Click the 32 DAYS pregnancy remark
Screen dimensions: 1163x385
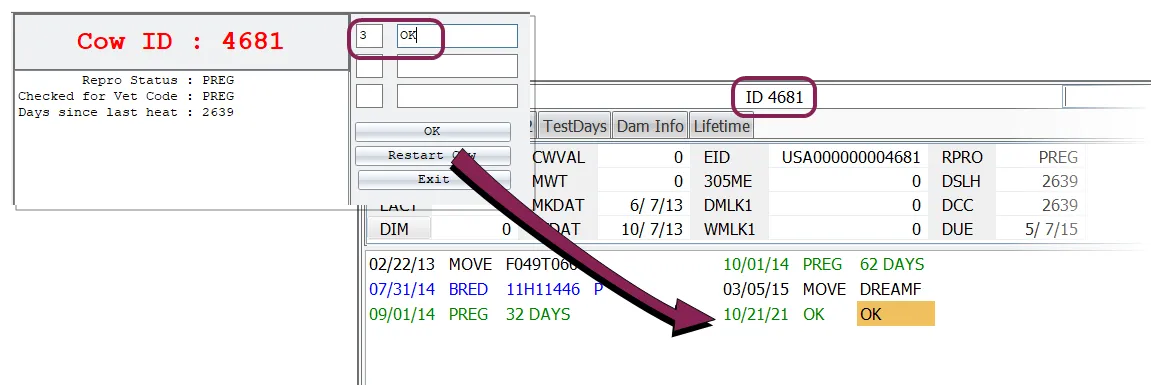pyautogui.click(x=538, y=315)
